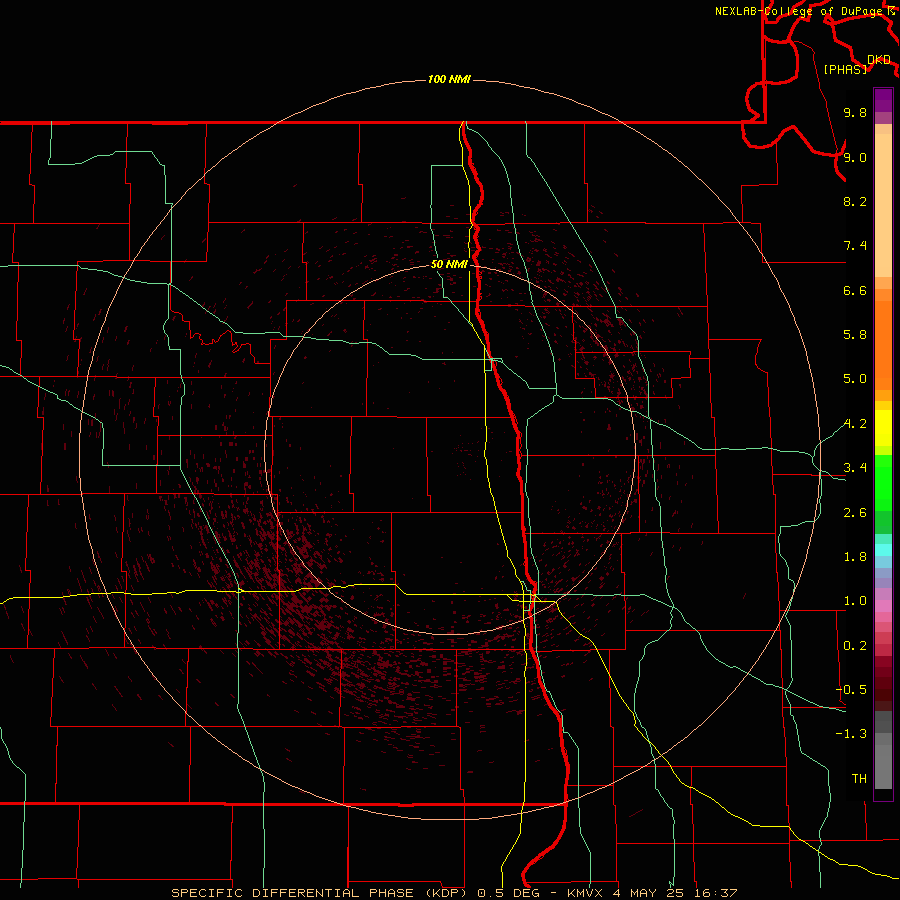Viewport: 900px width, 900px height.
Task: Click the [PHAS] legend heading
Action: [x=845, y=69]
